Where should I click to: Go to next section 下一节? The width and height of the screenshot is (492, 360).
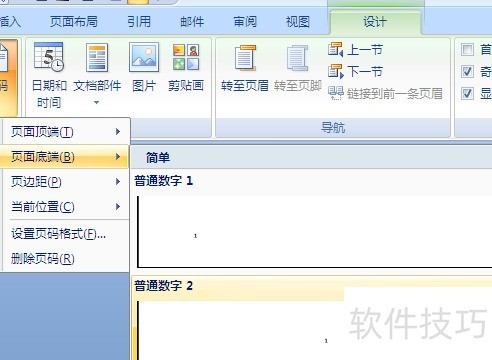tap(355, 72)
